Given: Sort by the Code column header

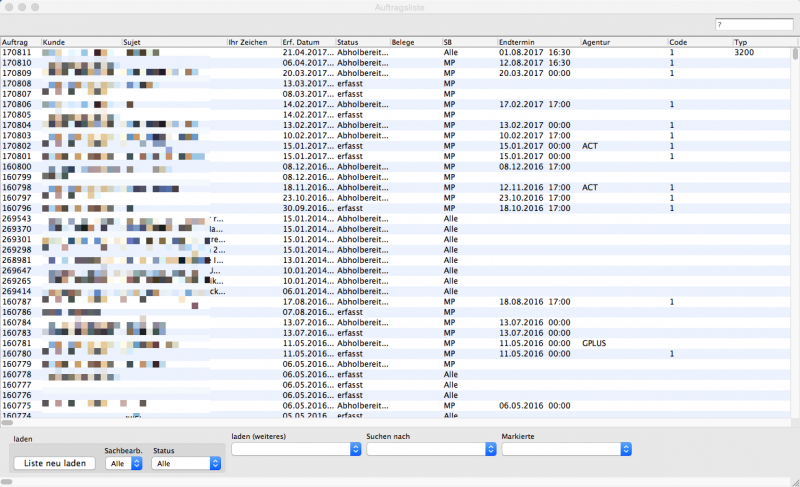Looking at the screenshot, I should click(x=698, y=42).
